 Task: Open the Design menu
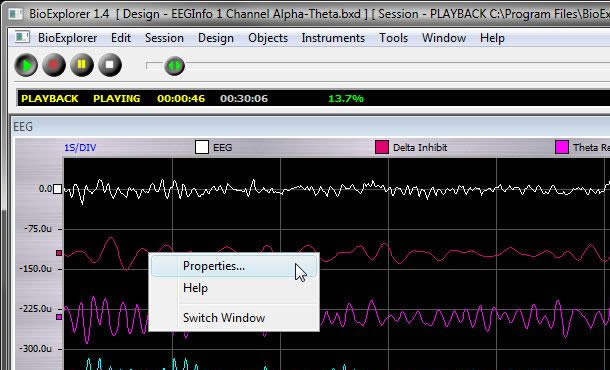[216, 38]
